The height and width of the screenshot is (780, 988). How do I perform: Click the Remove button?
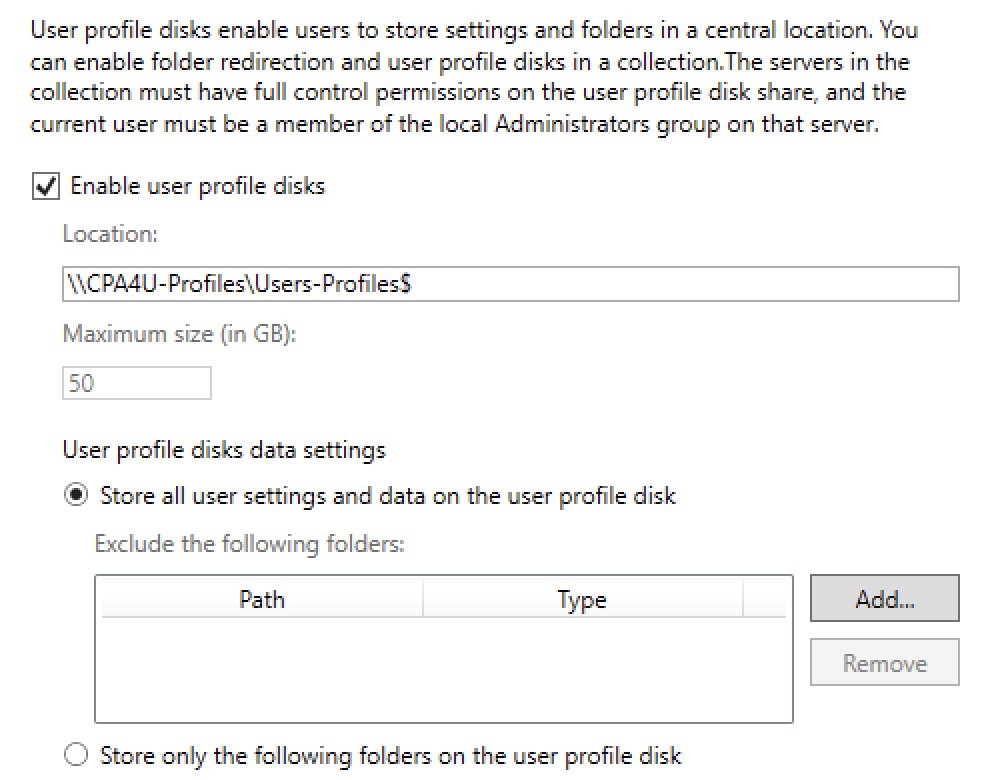click(x=884, y=662)
